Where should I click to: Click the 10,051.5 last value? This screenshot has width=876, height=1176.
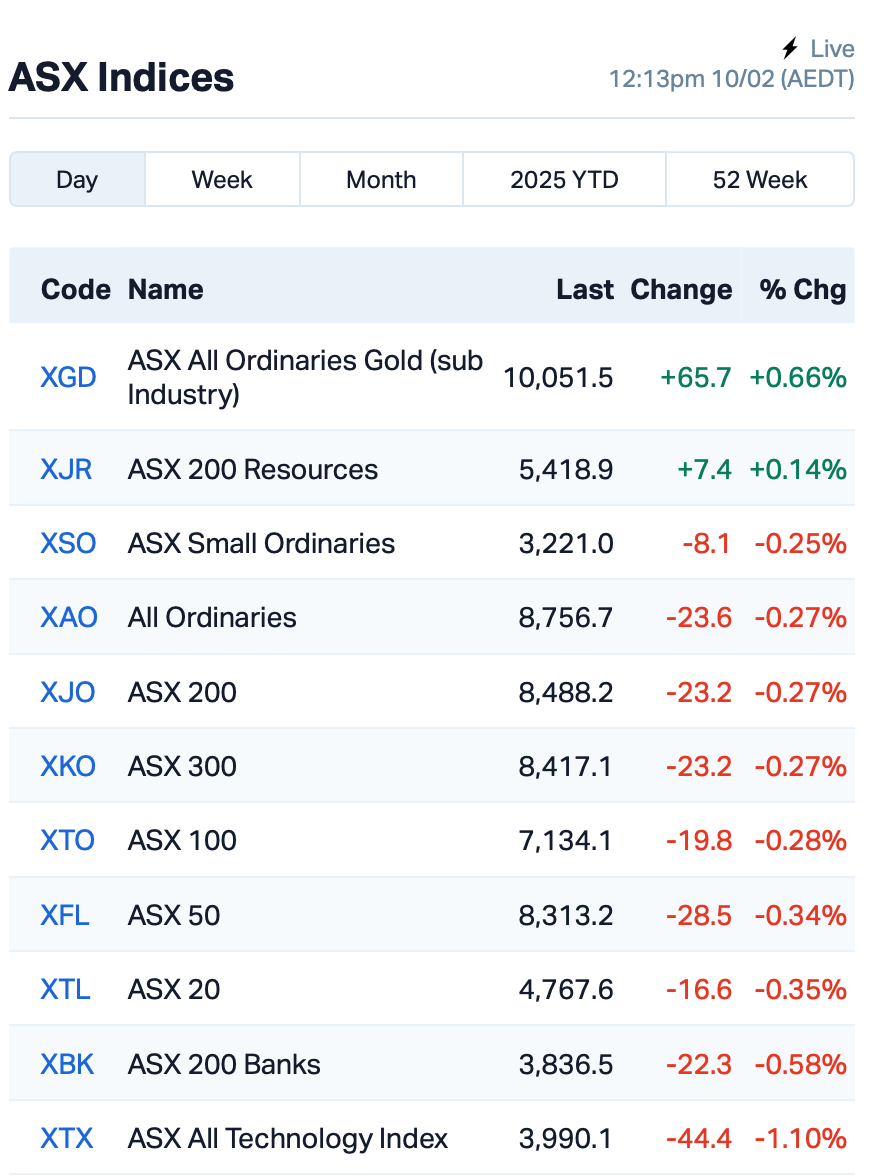pyautogui.click(x=558, y=377)
